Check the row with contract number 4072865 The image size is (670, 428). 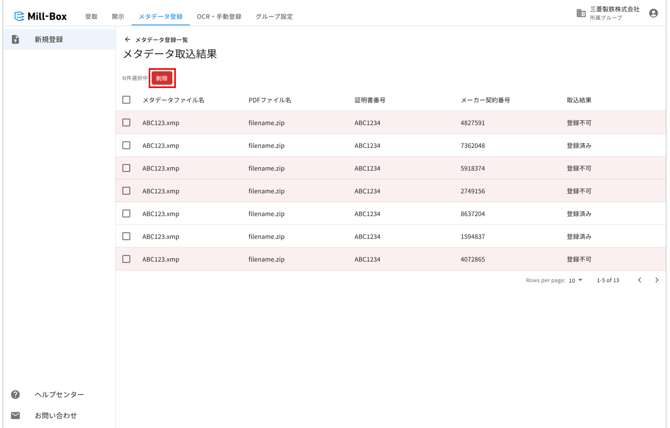click(126, 259)
